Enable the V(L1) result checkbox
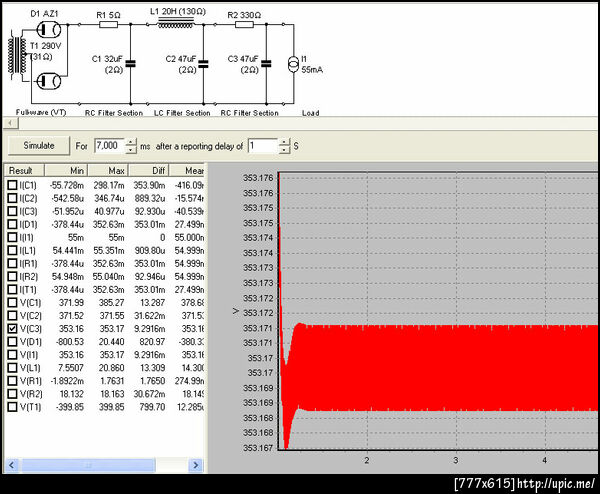 click(x=13, y=368)
